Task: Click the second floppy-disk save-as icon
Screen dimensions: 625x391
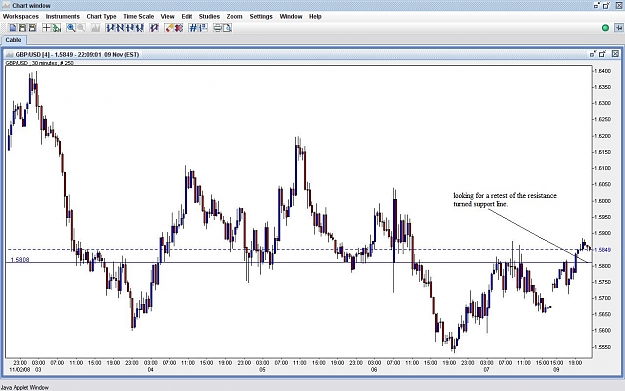Action: pyautogui.click(x=32, y=28)
